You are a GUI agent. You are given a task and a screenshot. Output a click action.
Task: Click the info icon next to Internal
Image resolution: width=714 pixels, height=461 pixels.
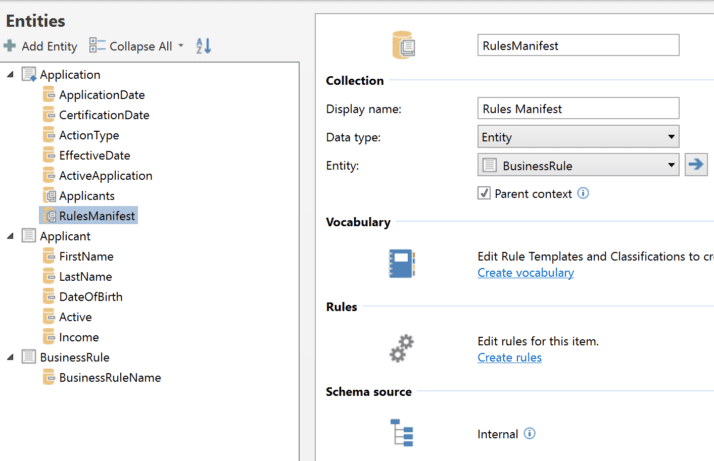click(x=530, y=434)
